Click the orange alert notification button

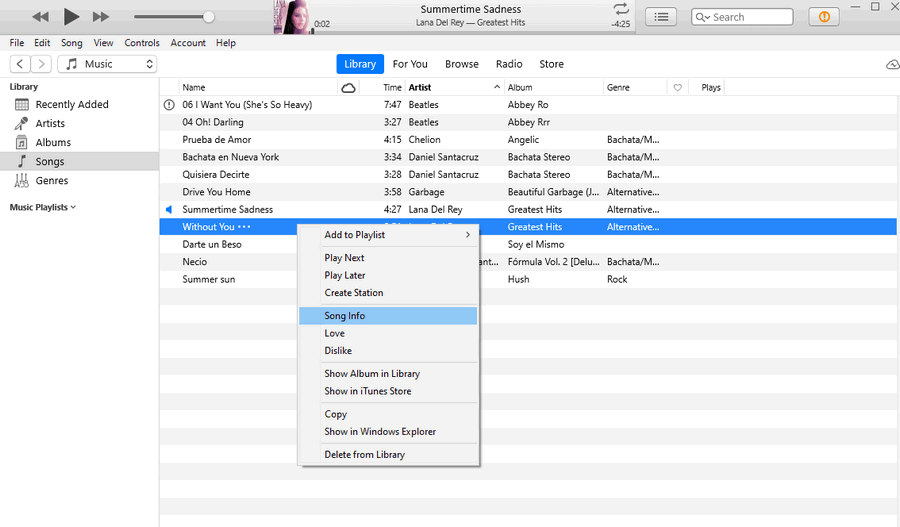[x=824, y=17]
